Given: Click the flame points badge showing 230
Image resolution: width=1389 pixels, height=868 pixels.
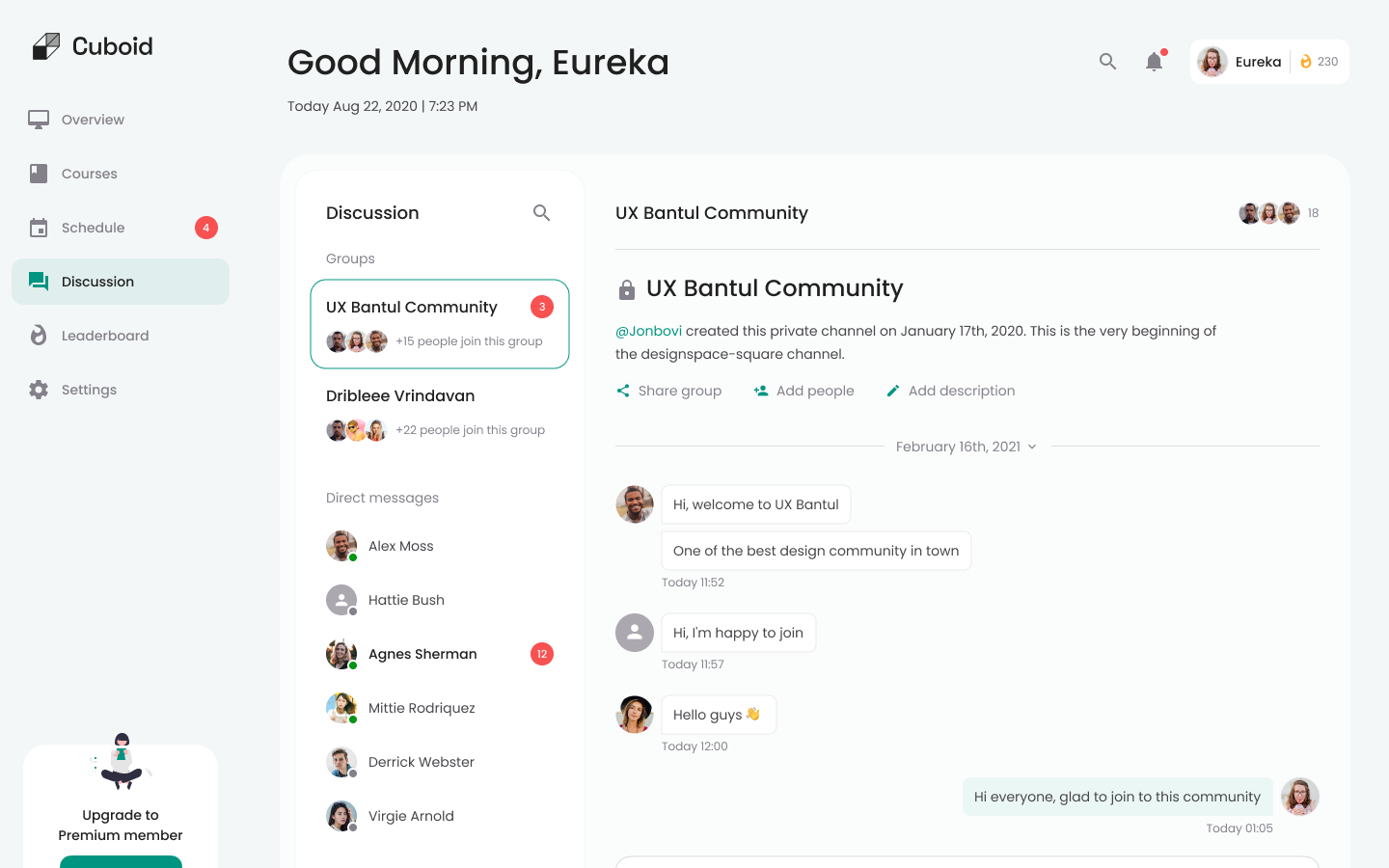Looking at the screenshot, I should click(x=1319, y=62).
